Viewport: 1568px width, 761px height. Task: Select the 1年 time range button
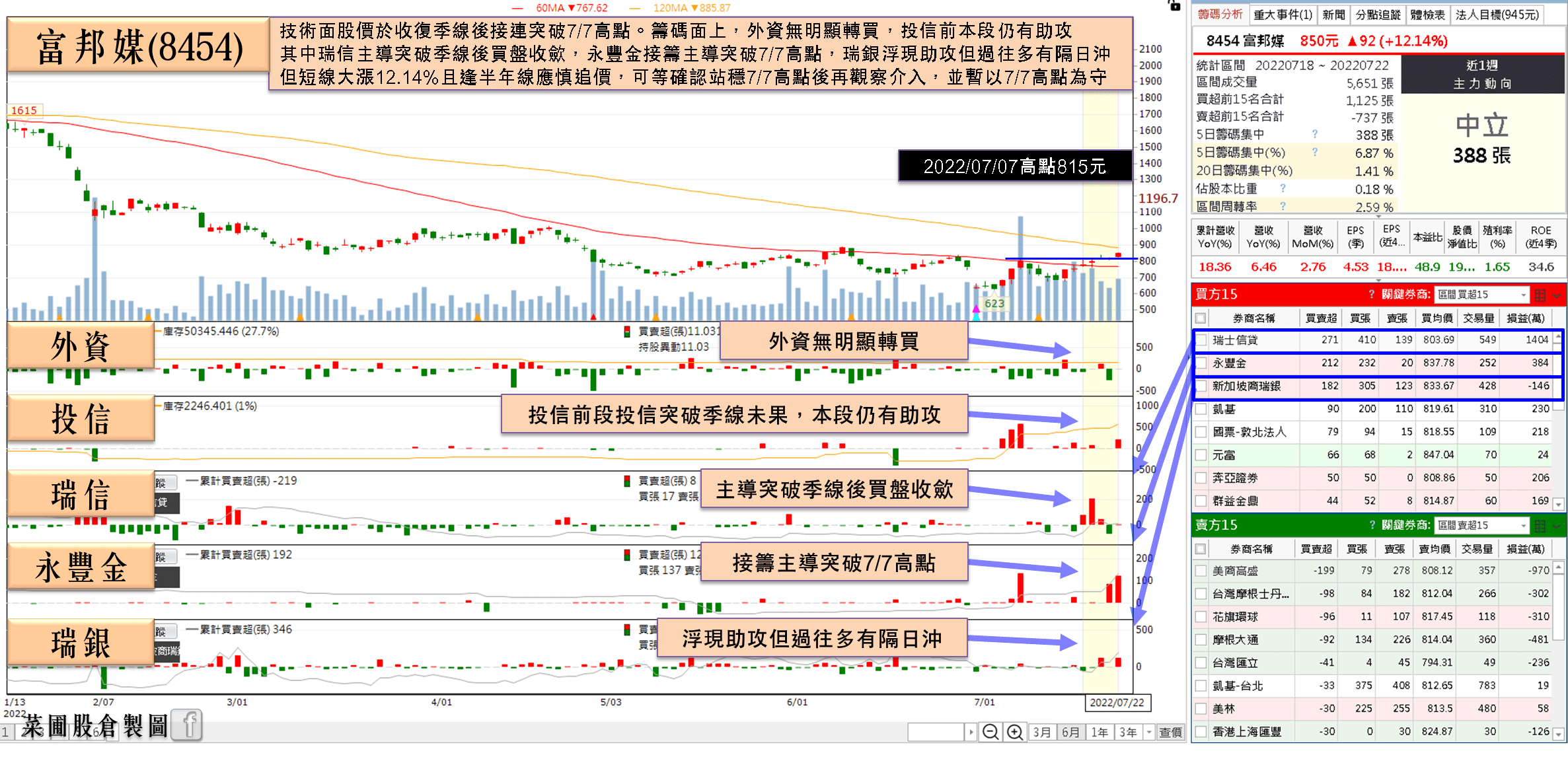(1100, 732)
